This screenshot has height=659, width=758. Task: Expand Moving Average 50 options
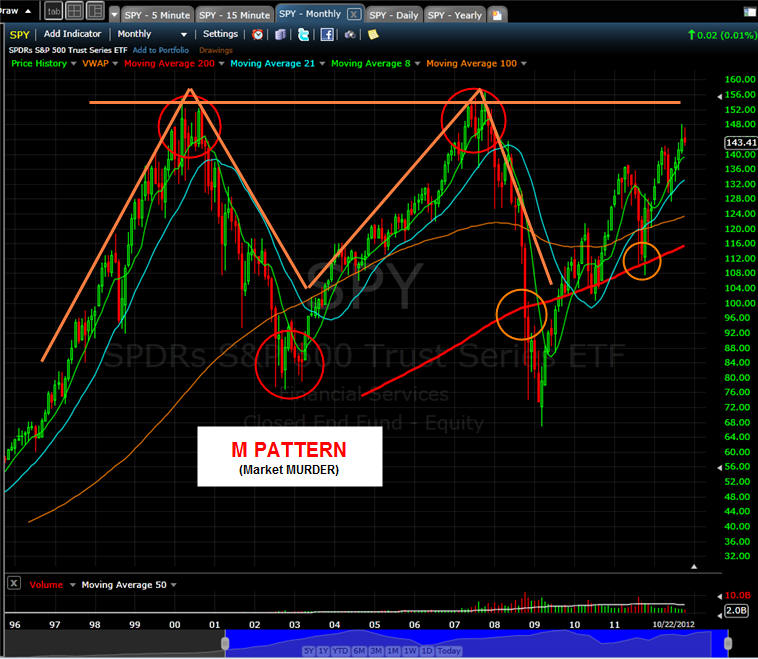(x=174, y=585)
